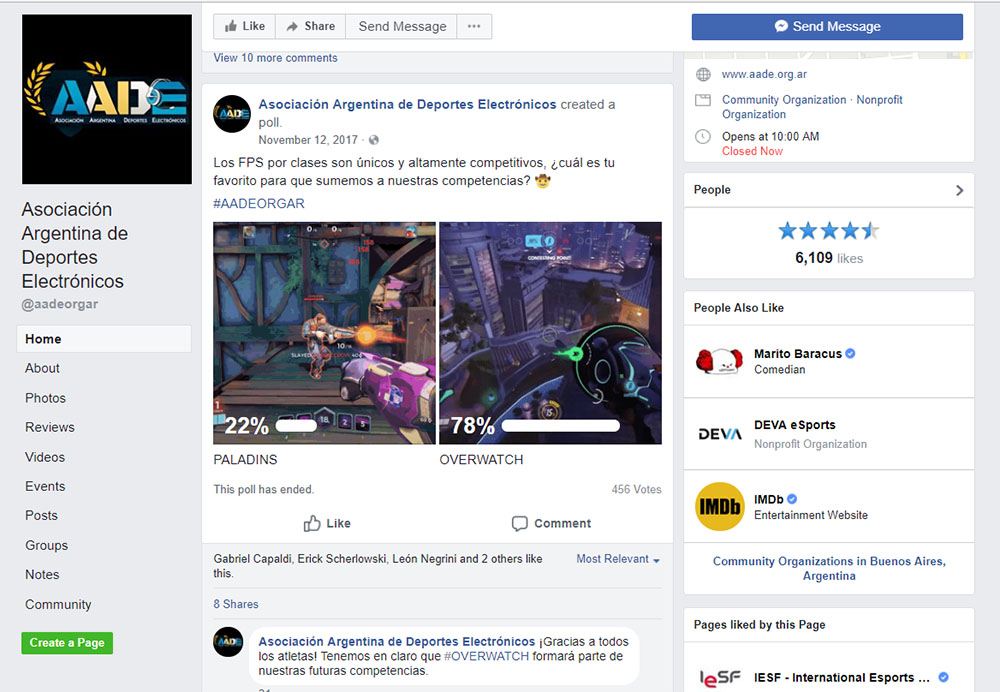Open View 10 more comments link

click(x=276, y=58)
